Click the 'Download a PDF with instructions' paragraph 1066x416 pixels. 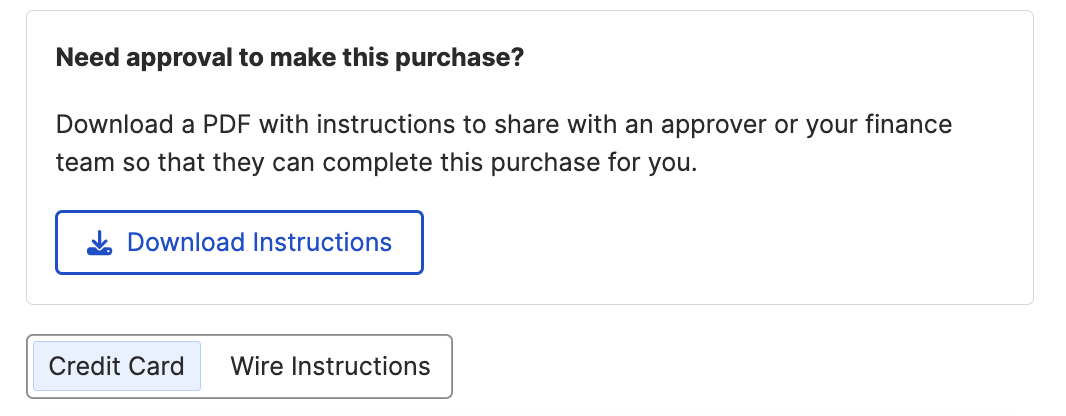pyautogui.click(x=504, y=143)
